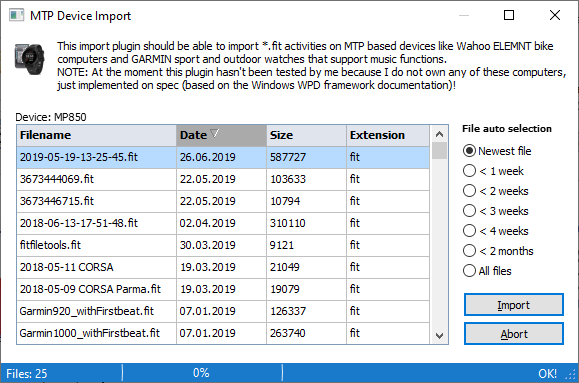Click the sport watch device image
This screenshot has width=579, height=383.
click(30, 58)
